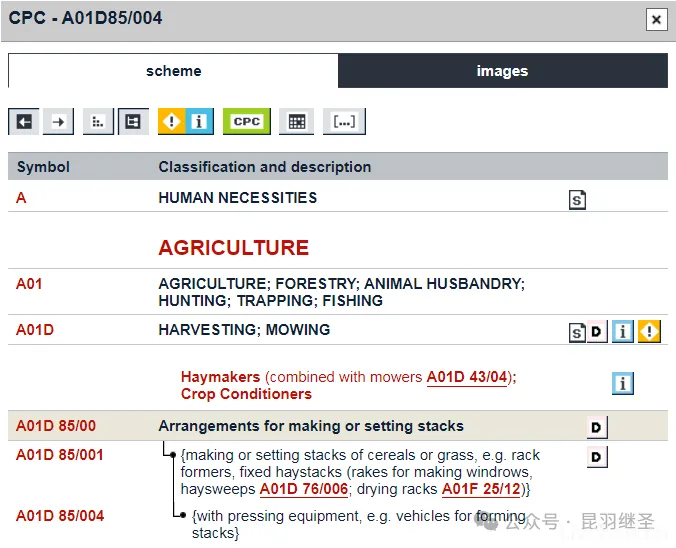Expand the A01D 85/001 symbol entry
Screen dimensions: 676x548
point(59,455)
